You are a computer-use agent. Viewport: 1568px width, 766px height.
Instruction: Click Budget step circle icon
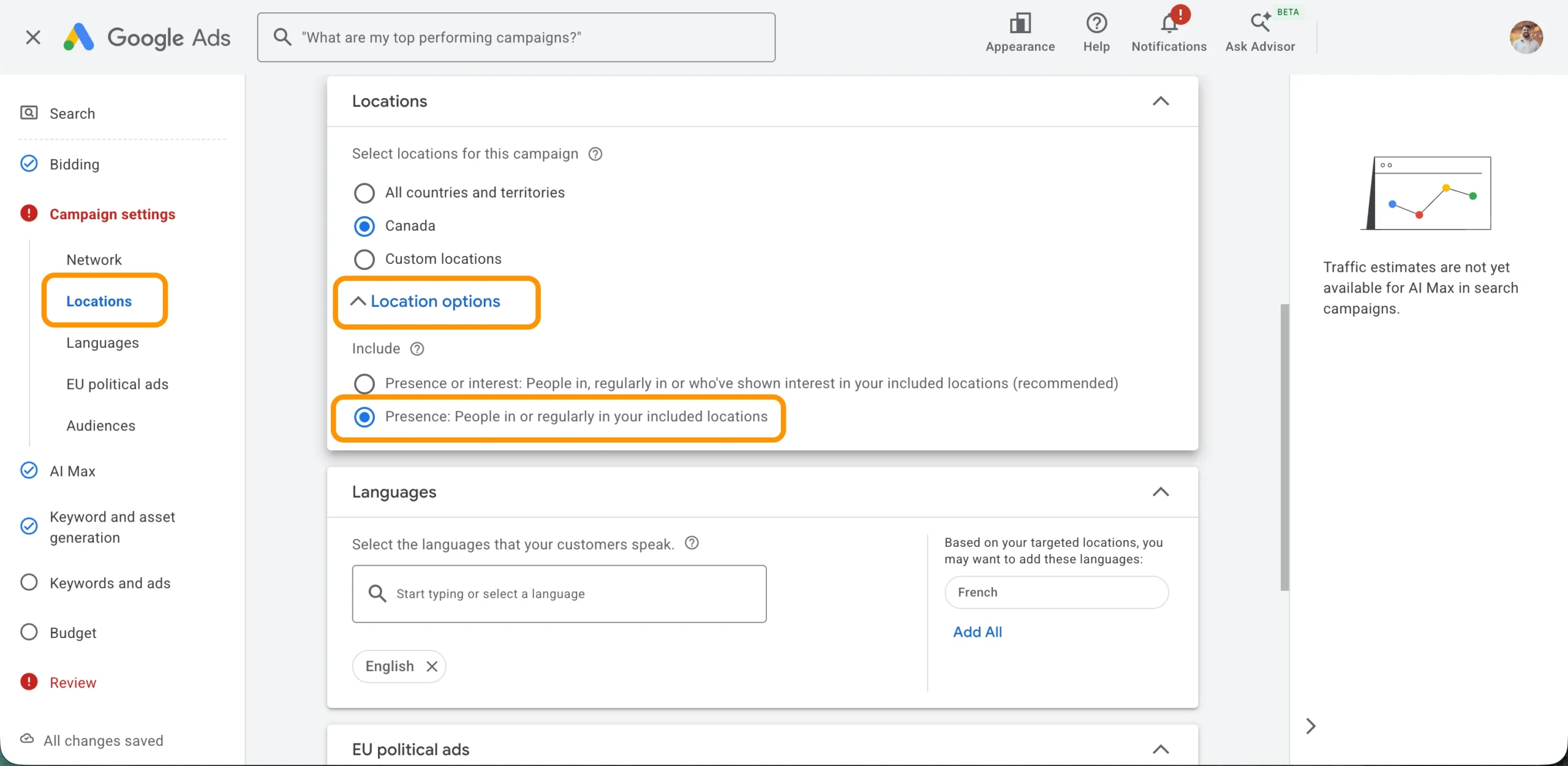tap(29, 632)
